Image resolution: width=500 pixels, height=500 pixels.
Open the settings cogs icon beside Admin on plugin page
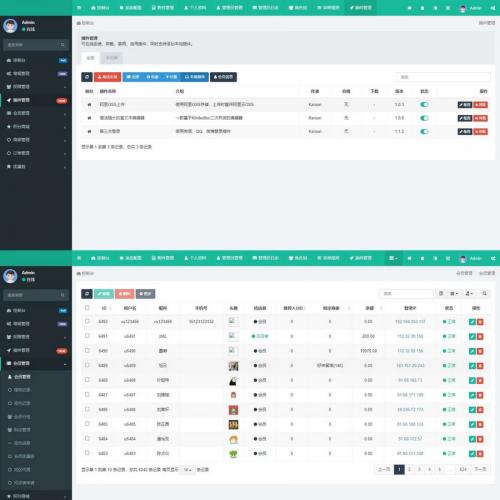(x=493, y=8)
